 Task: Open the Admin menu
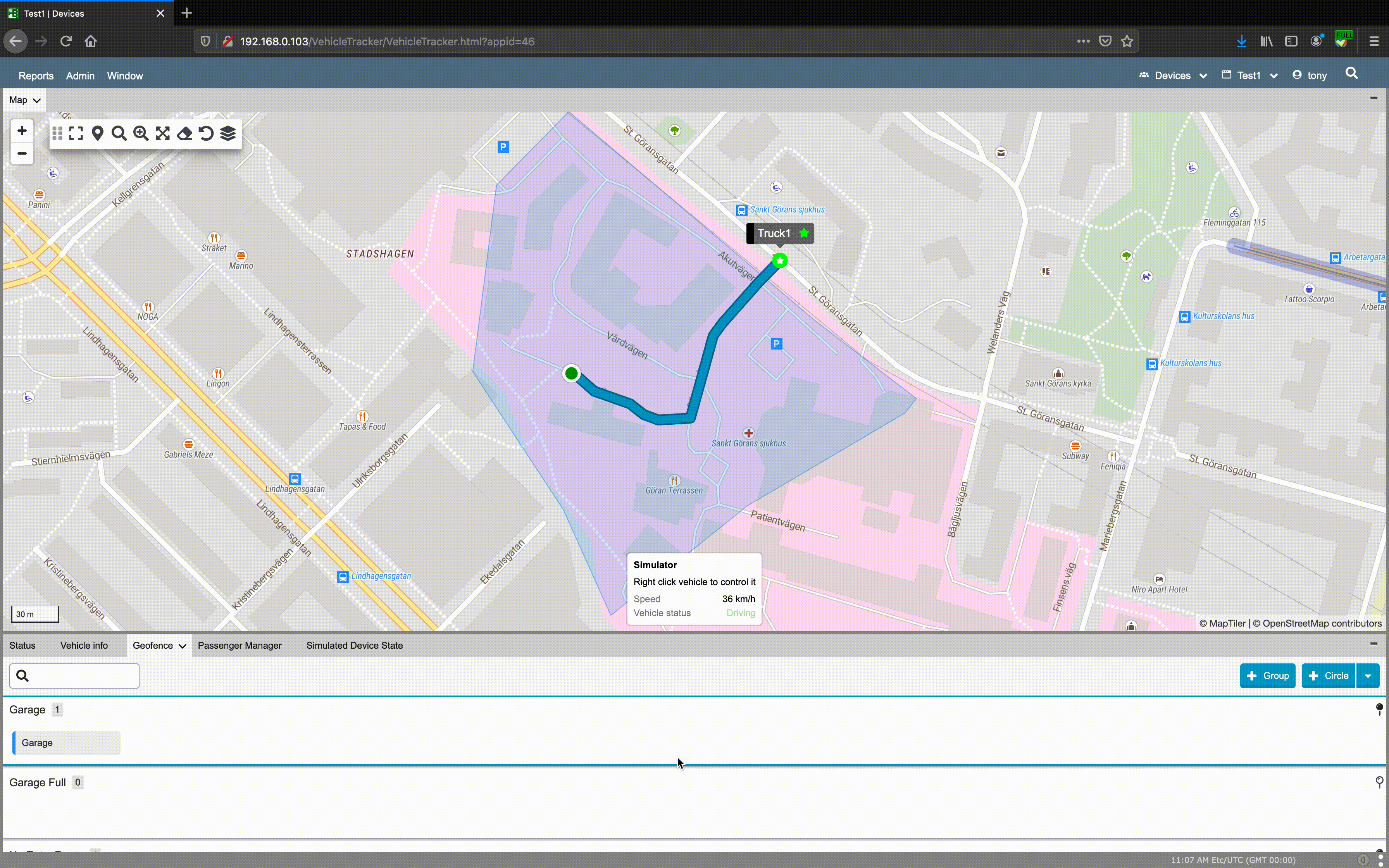click(80, 76)
